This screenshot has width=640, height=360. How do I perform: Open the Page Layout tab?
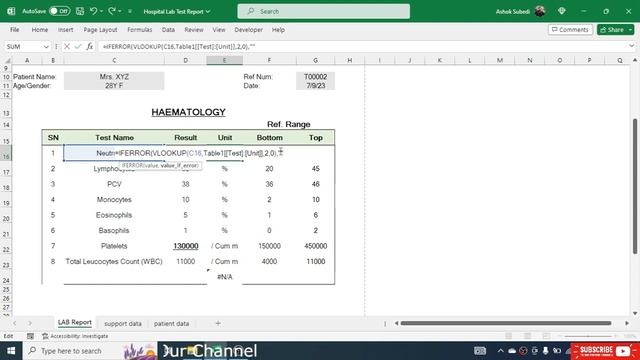[x=100, y=30]
